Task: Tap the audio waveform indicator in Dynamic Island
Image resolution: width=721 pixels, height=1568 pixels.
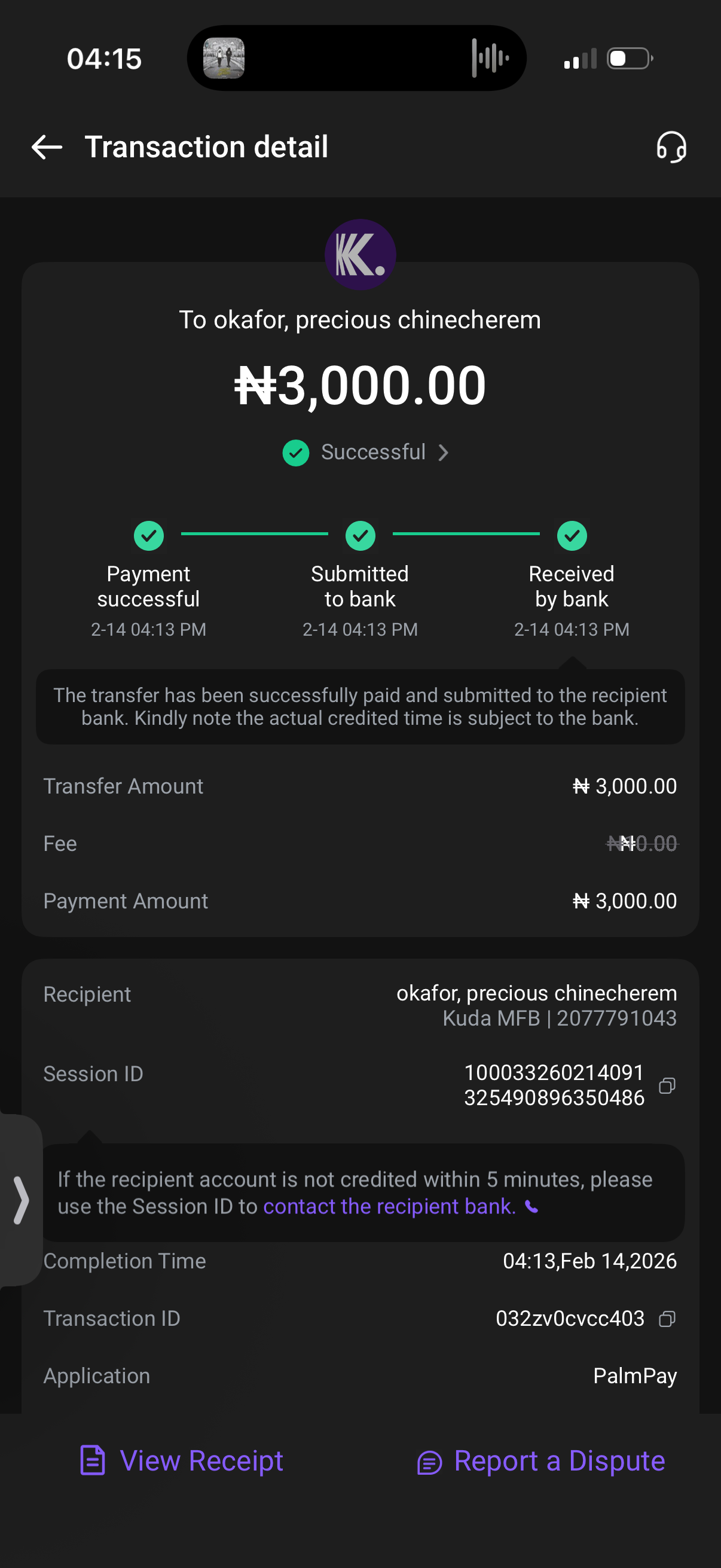Action: click(490, 59)
